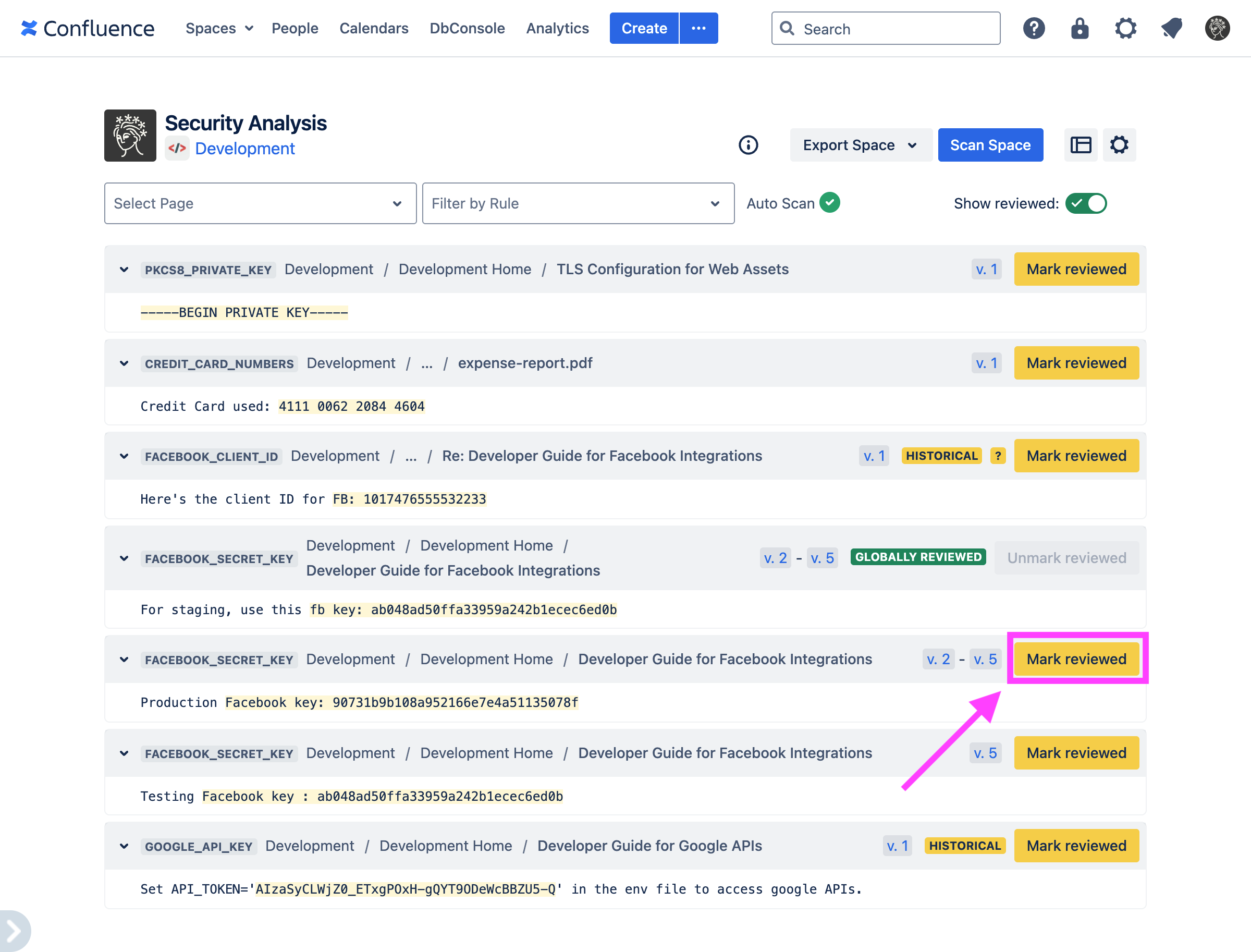Toggle the Show reviewed switch

(1086, 203)
